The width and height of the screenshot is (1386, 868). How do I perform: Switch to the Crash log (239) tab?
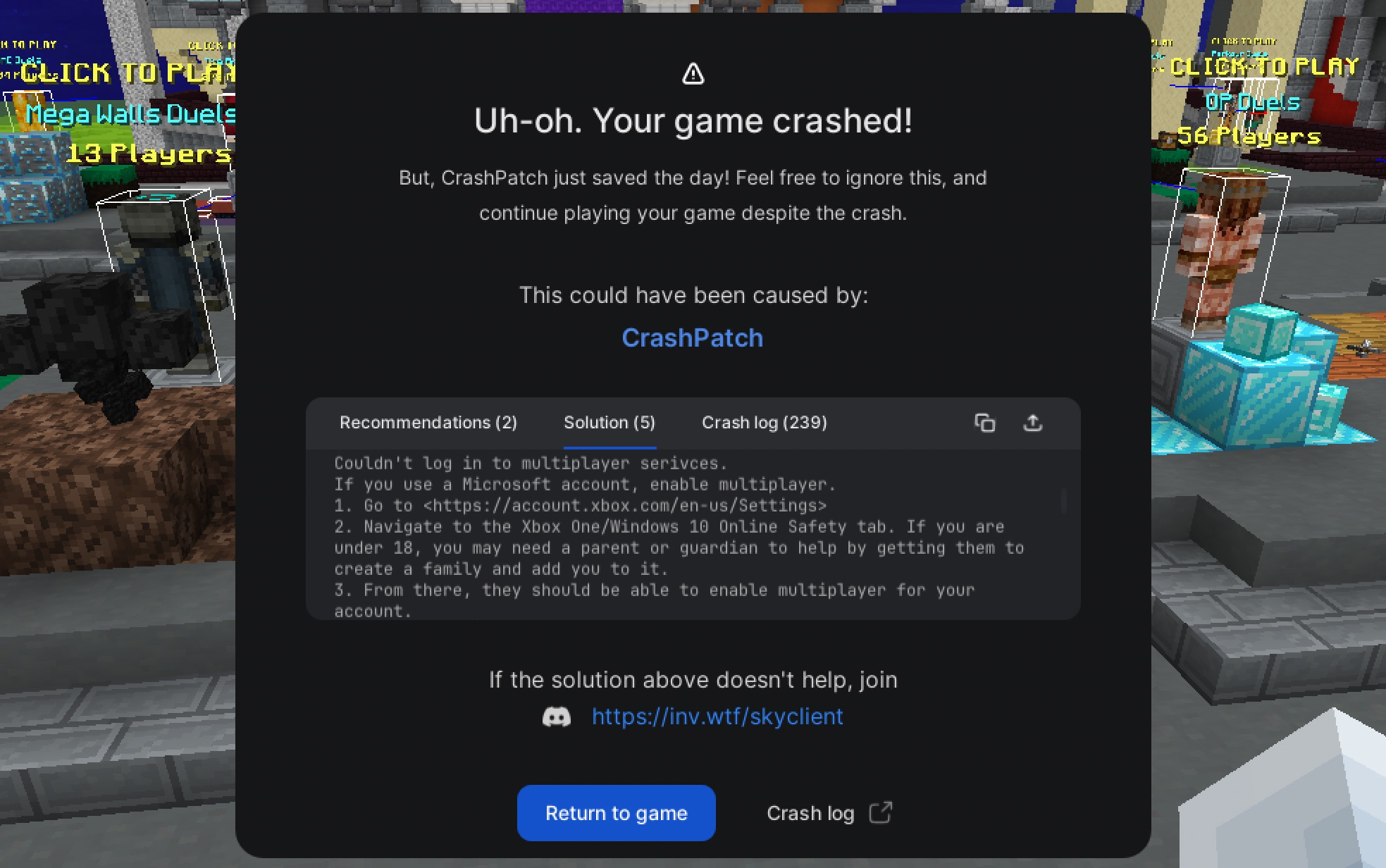[x=765, y=423]
